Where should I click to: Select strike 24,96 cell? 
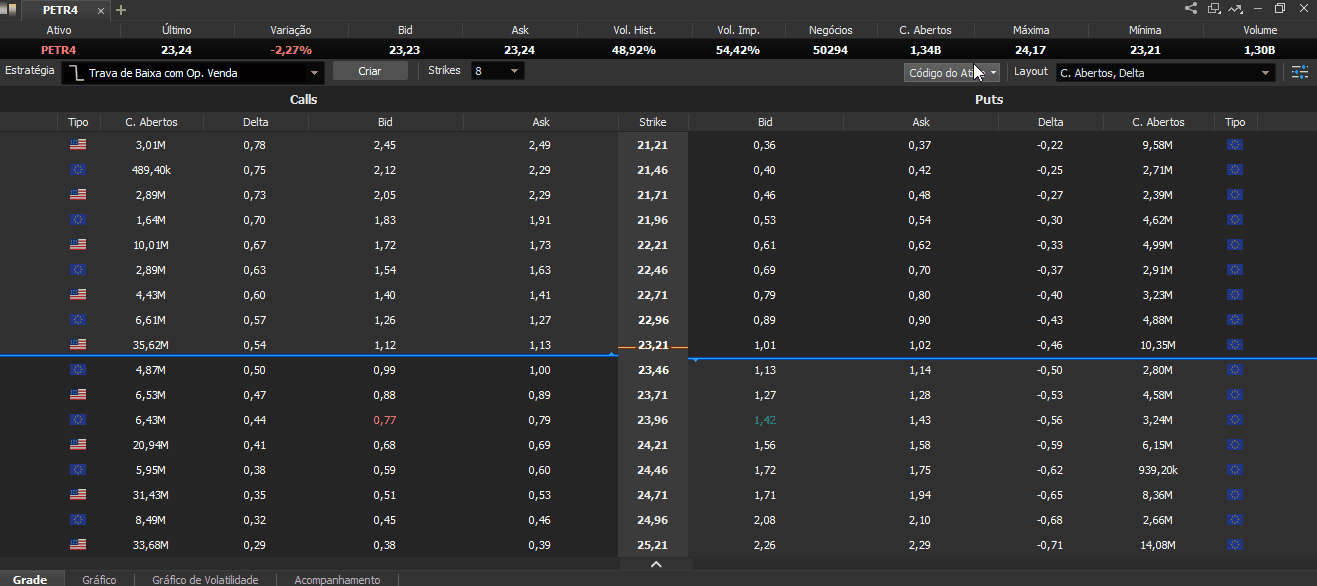tap(652, 520)
